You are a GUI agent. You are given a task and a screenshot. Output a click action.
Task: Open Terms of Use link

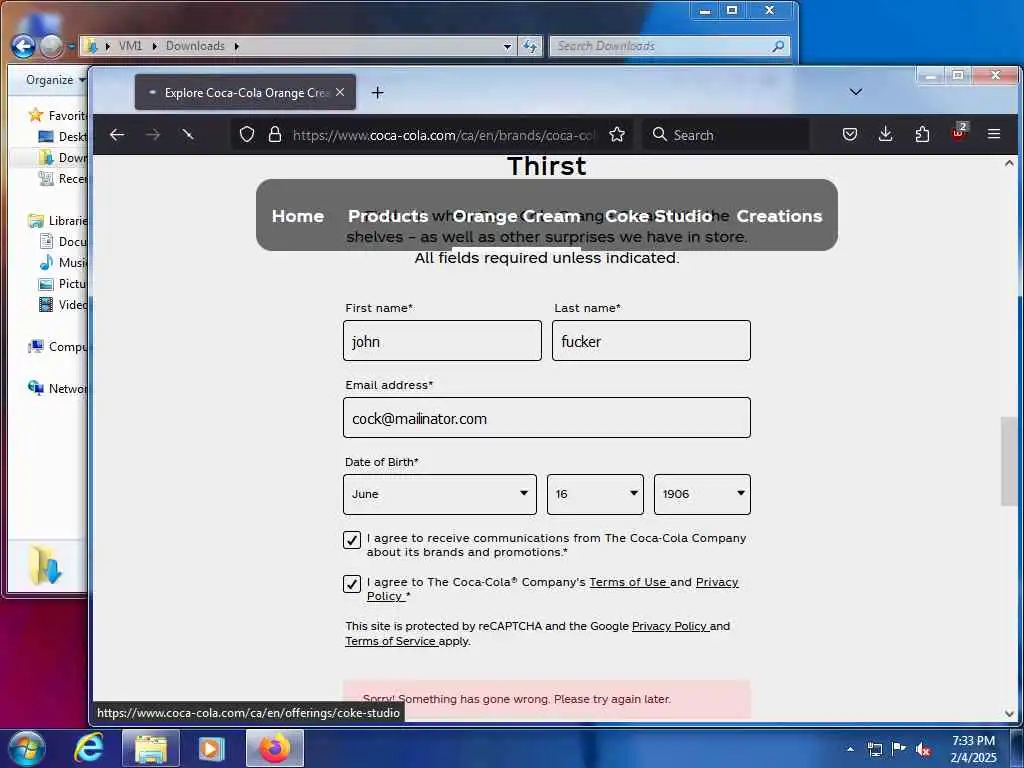pyautogui.click(x=628, y=582)
